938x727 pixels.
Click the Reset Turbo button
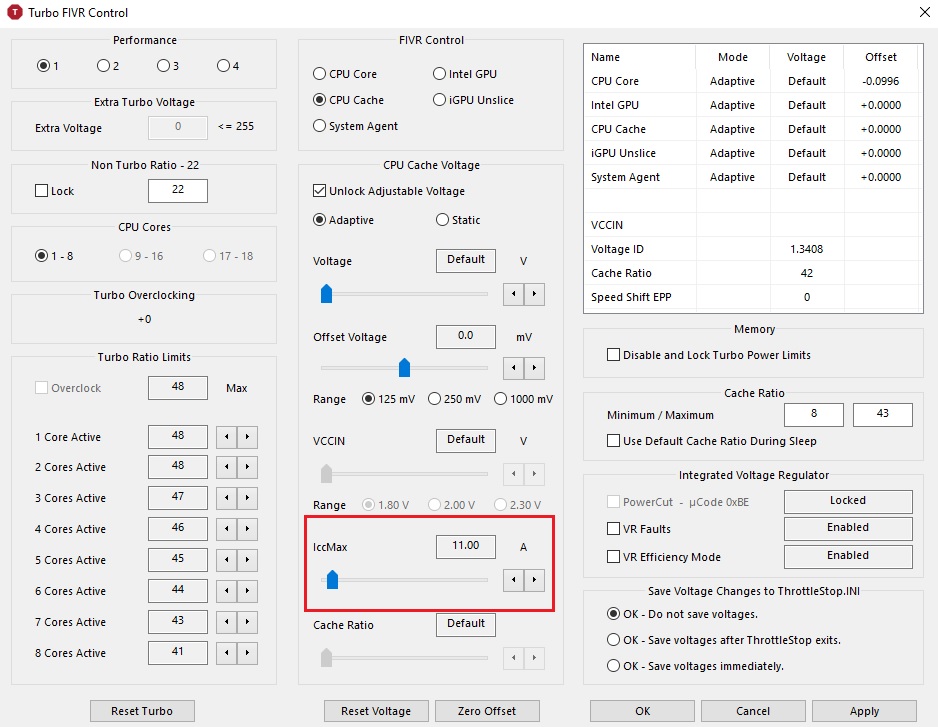142,711
